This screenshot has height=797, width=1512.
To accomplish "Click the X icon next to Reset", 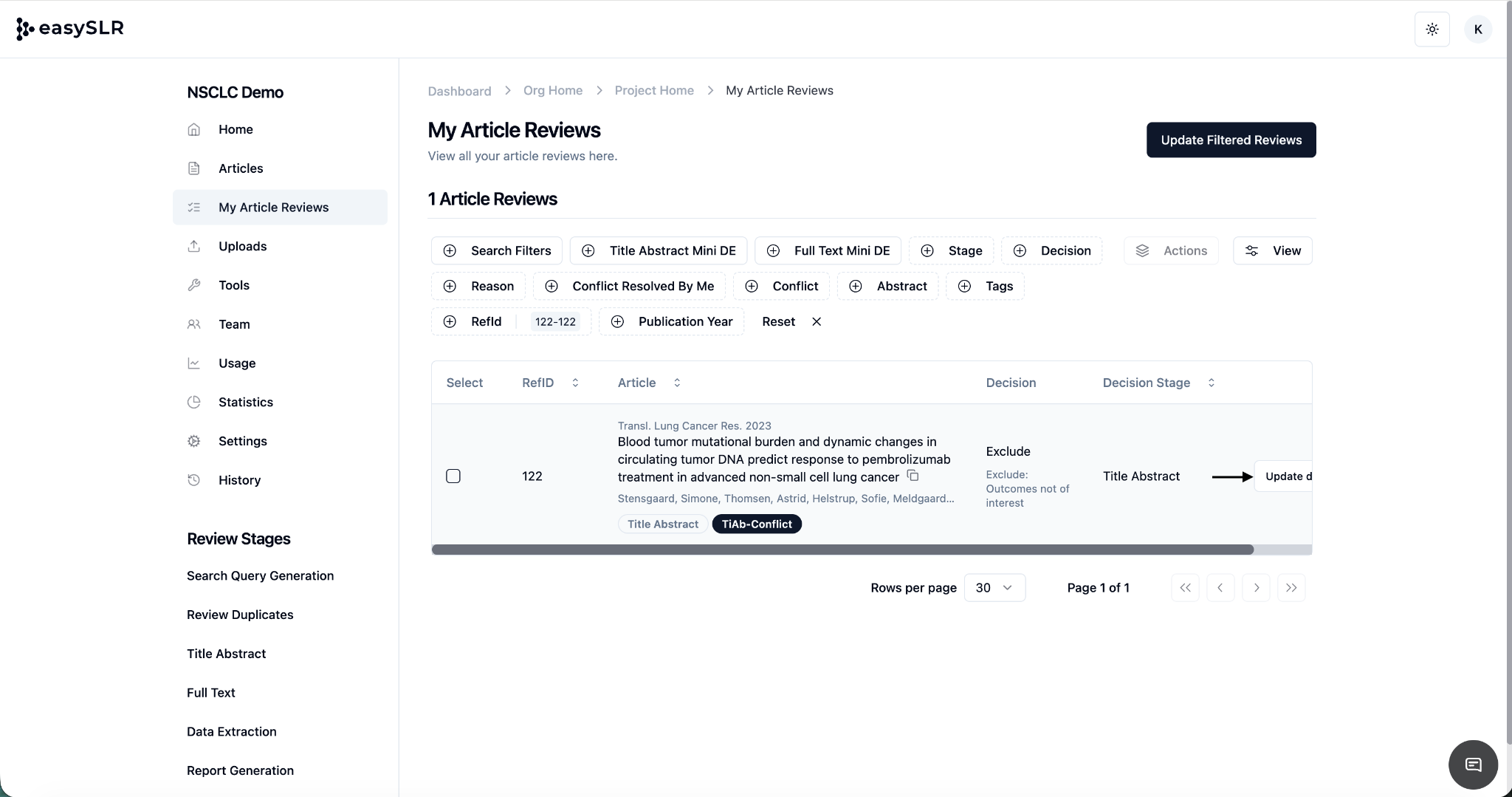I will [816, 321].
